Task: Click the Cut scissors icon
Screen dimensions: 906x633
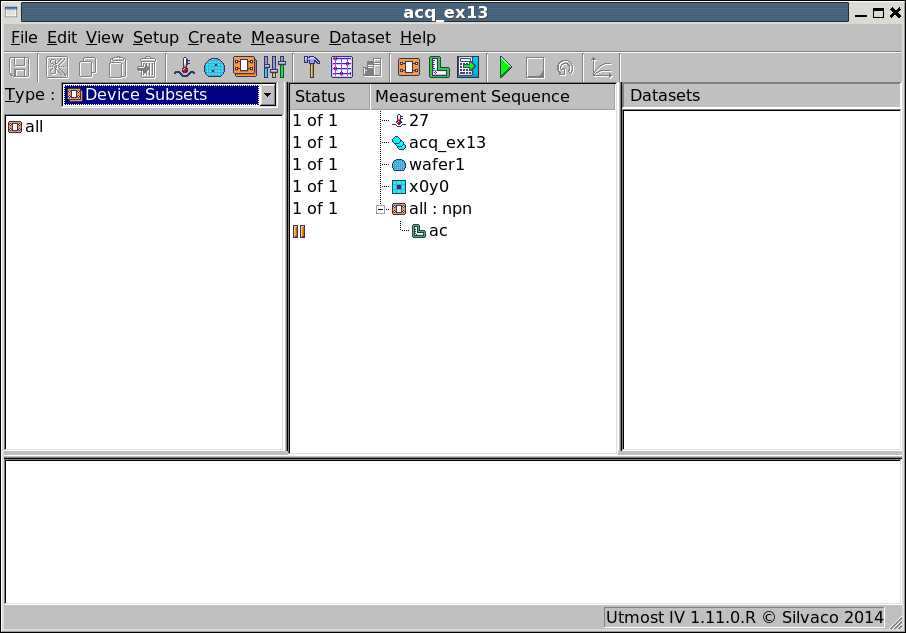Action: pyautogui.click(x=57, y=68)
